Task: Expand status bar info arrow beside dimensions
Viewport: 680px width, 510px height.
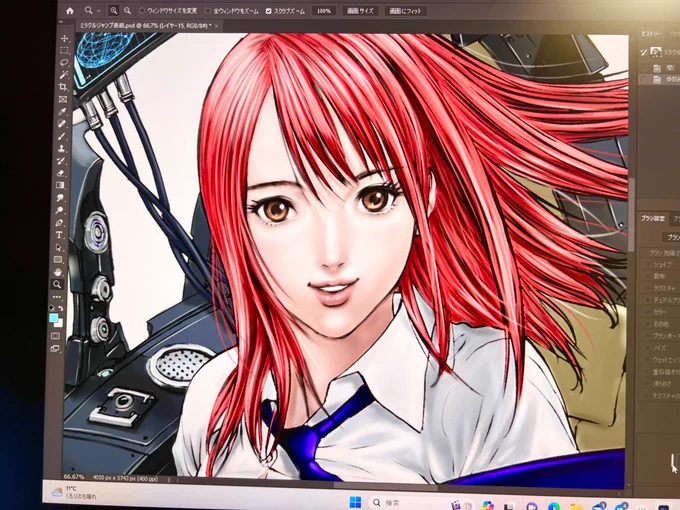Action: pyautogui.click(x=169, y=479)
